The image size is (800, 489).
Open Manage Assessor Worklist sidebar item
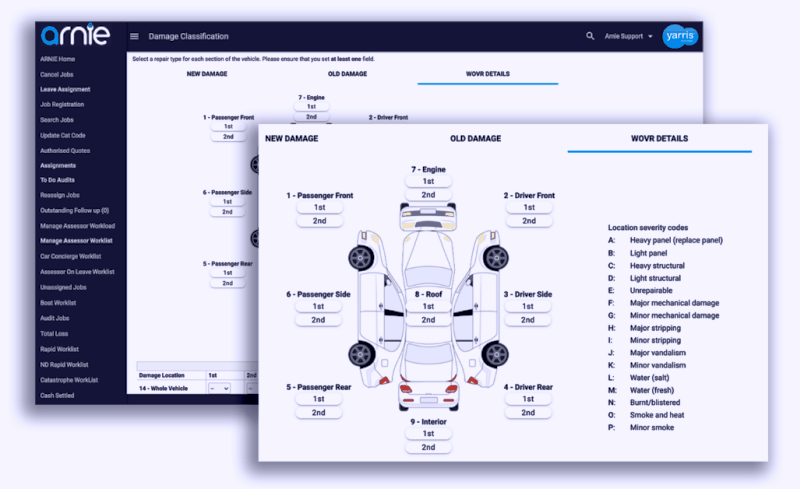(x=76, y=241)
